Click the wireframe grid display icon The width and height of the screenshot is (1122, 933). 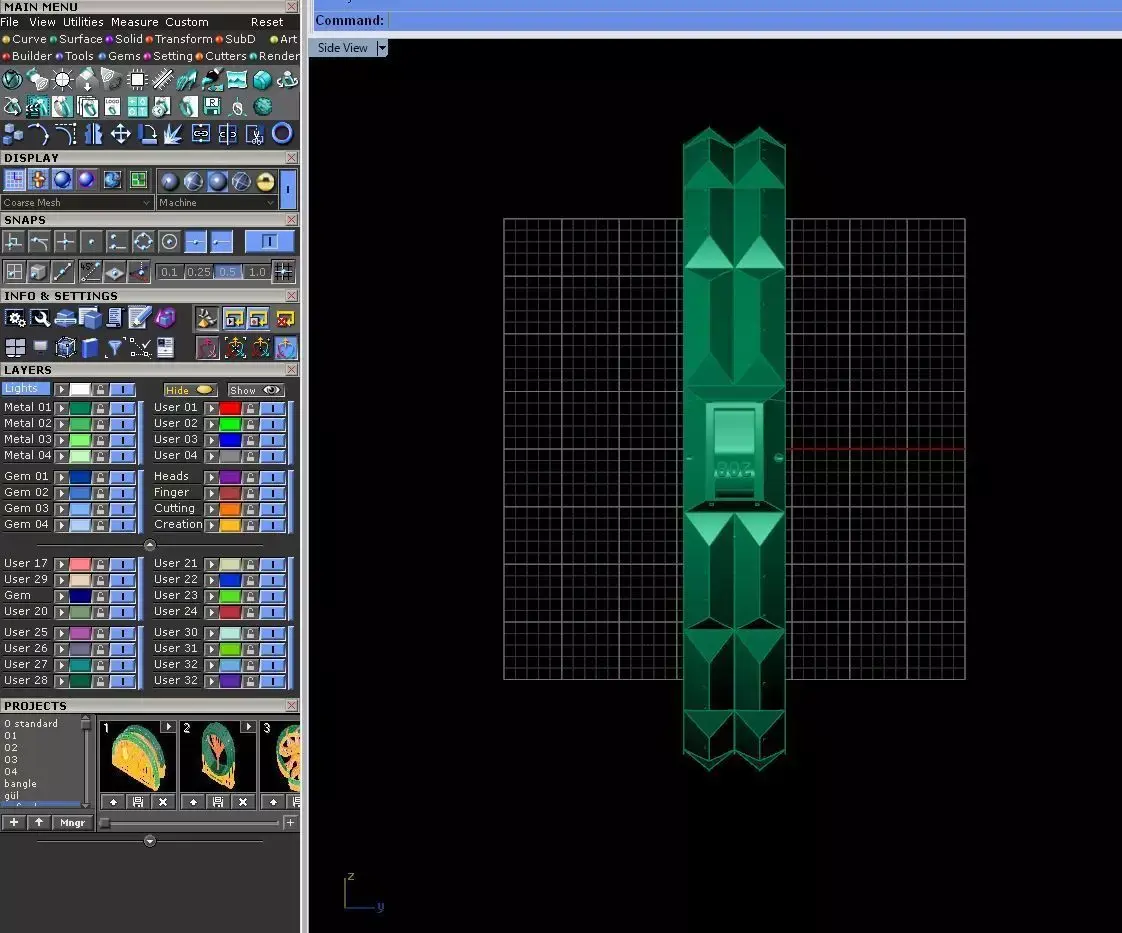[x=14, y=180]
